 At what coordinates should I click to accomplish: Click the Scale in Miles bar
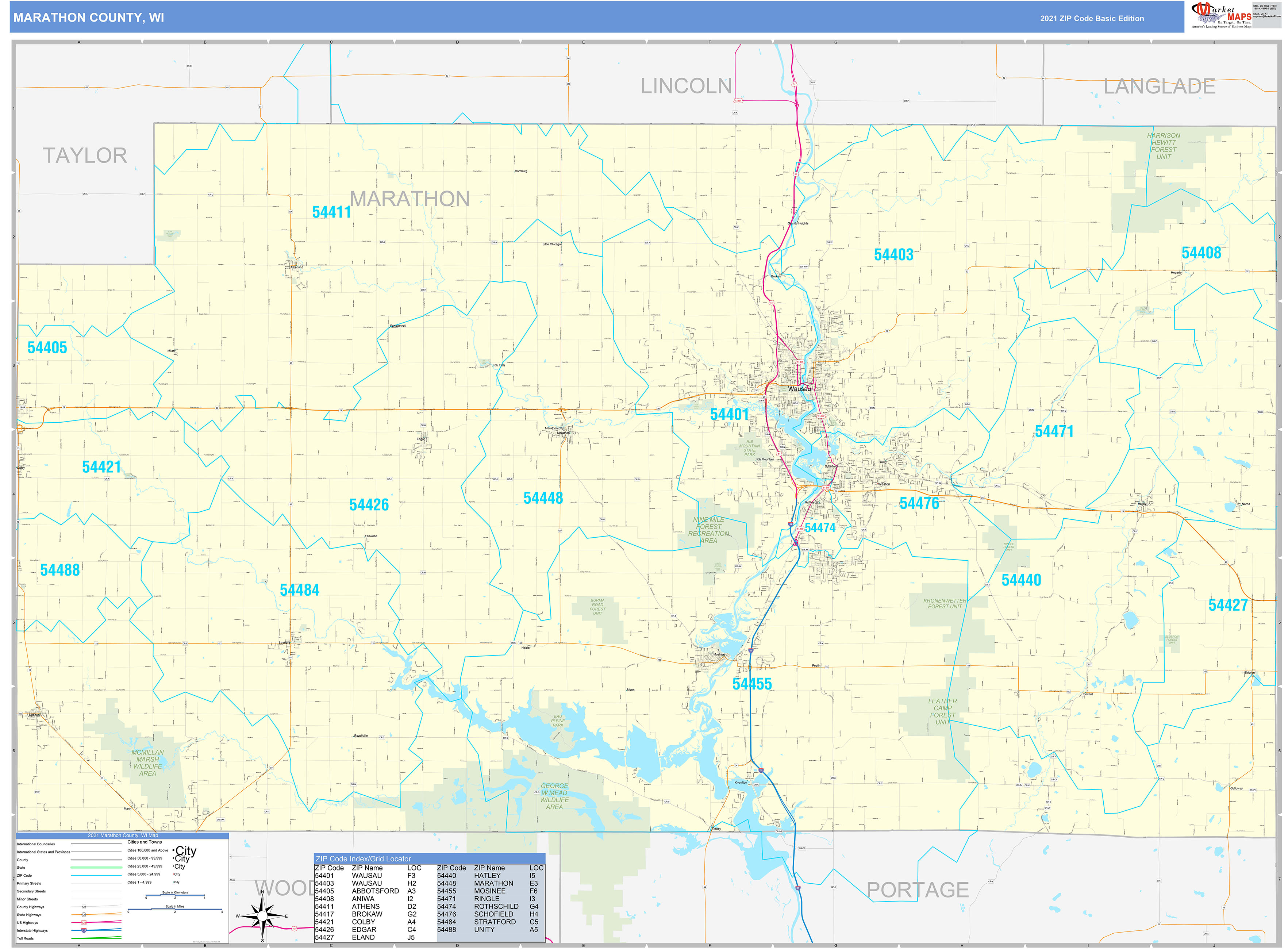coord(175,909)
